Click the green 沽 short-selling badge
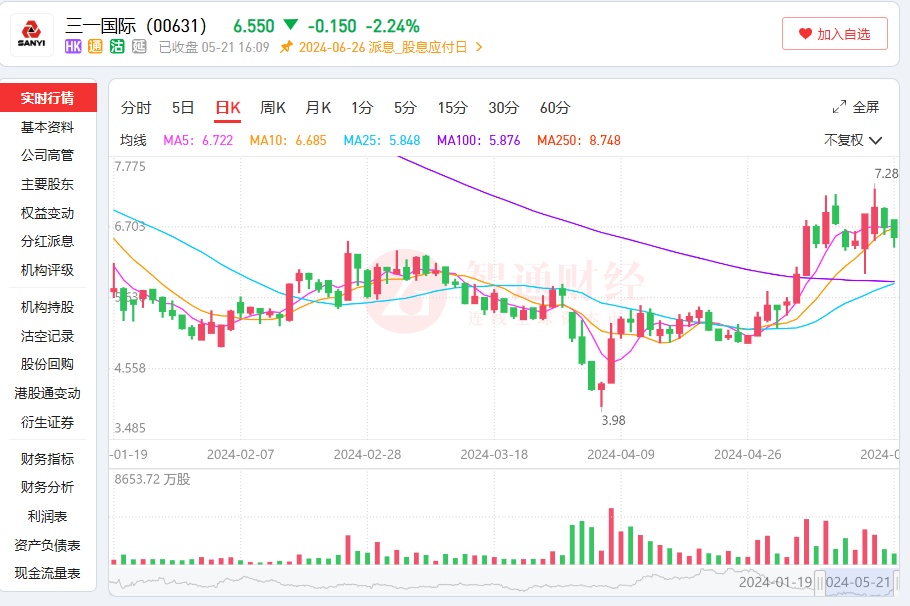This screenshot has height=606, width=910. click(x=117, y=47)
